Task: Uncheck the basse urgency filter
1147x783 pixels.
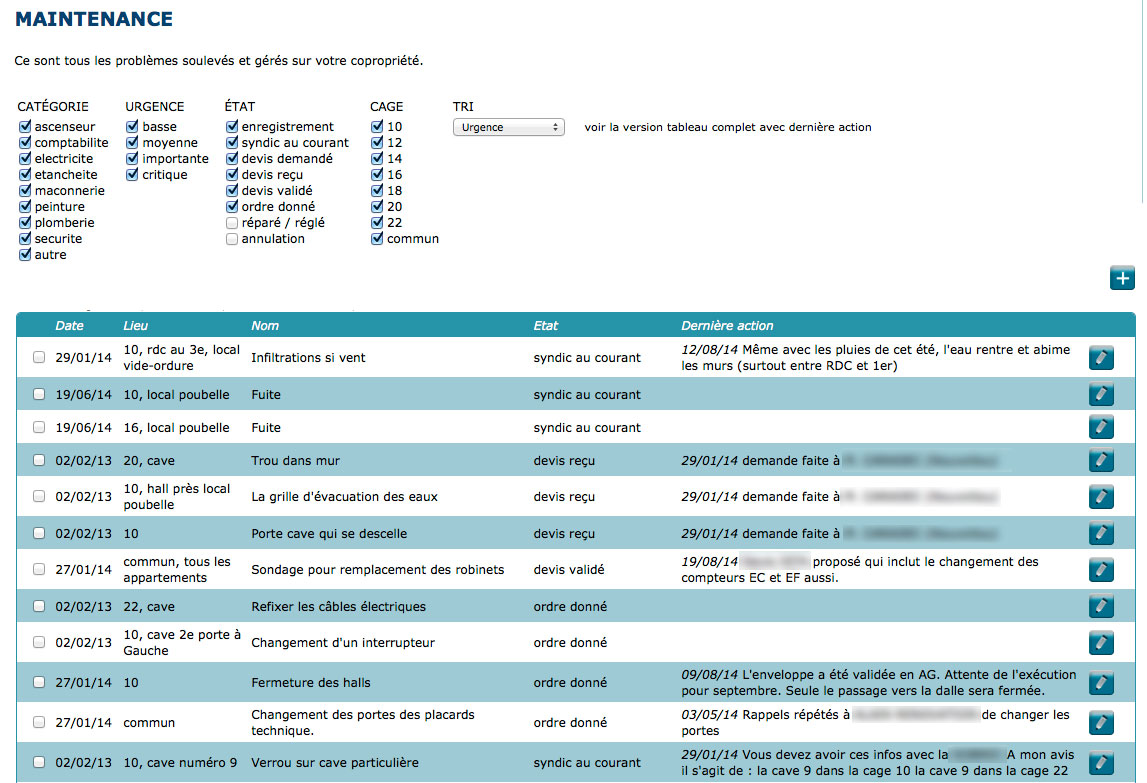Action: click(132, 126)
